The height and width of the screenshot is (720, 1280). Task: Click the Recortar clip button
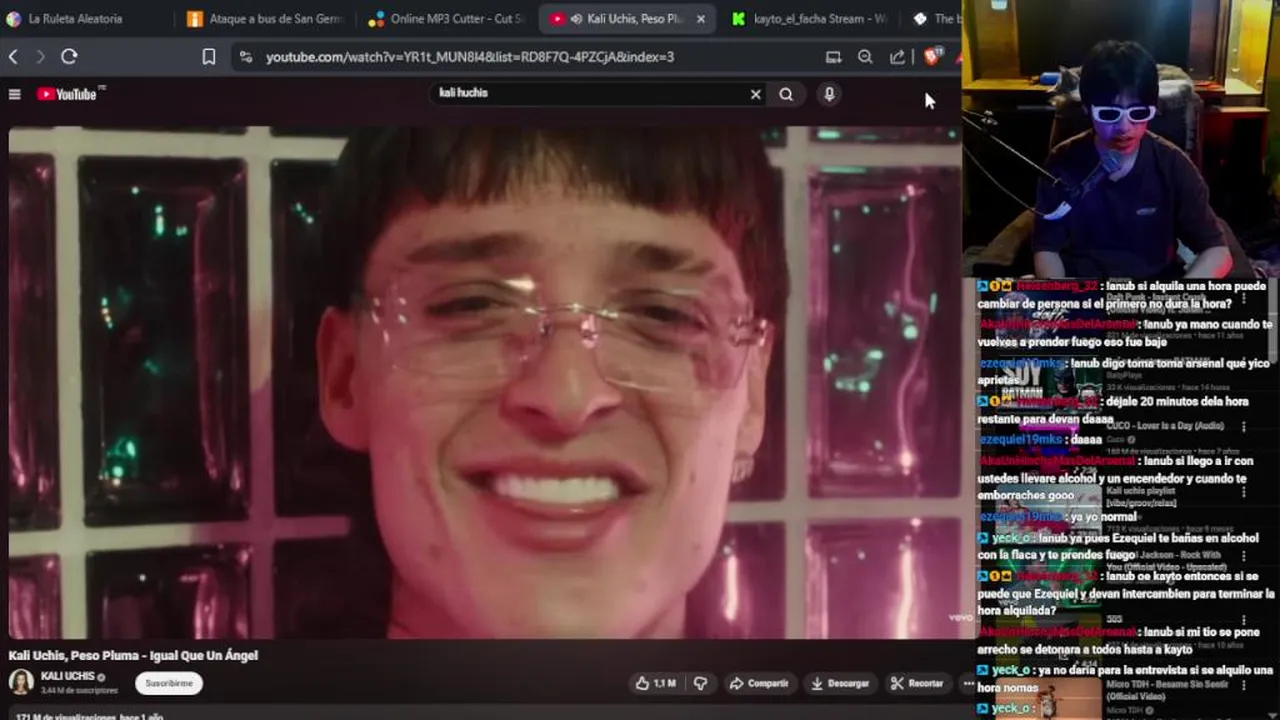(917, 683)
